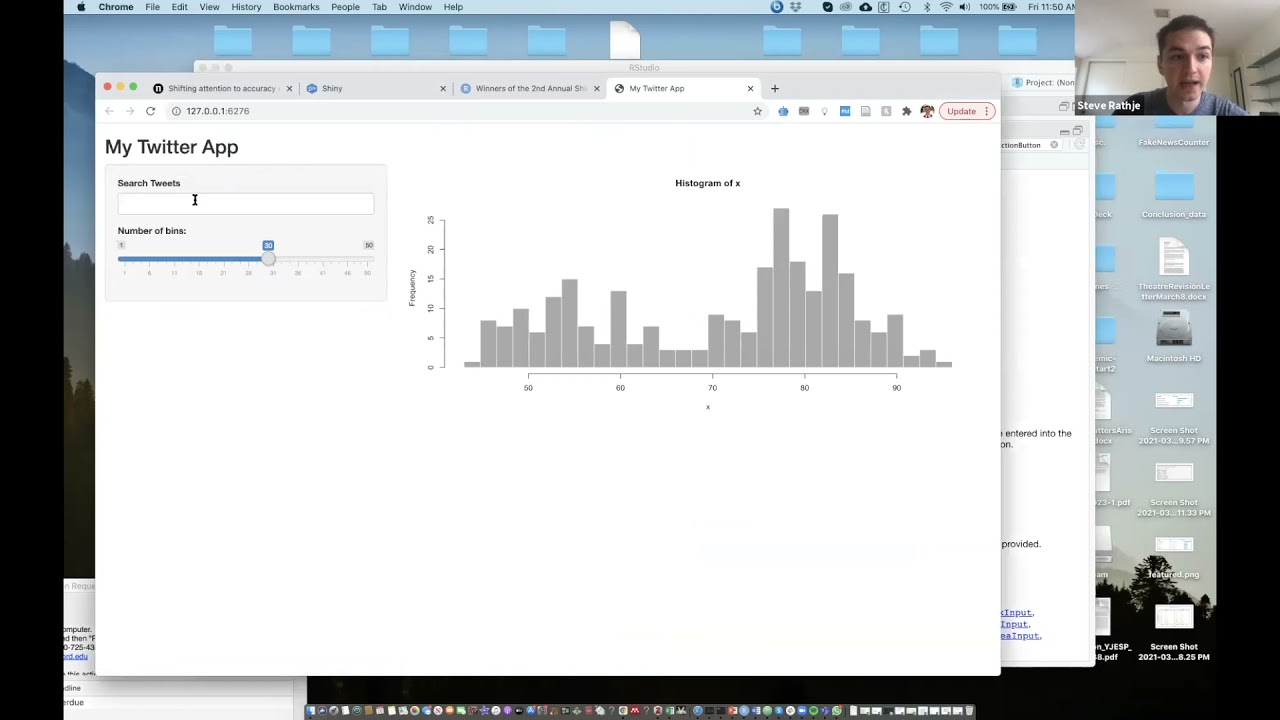Click the Number of bins slider handle
Image resolution: width=1280 pixels, height=720 pixels.
pyautogui.click(x=268, y=259)
